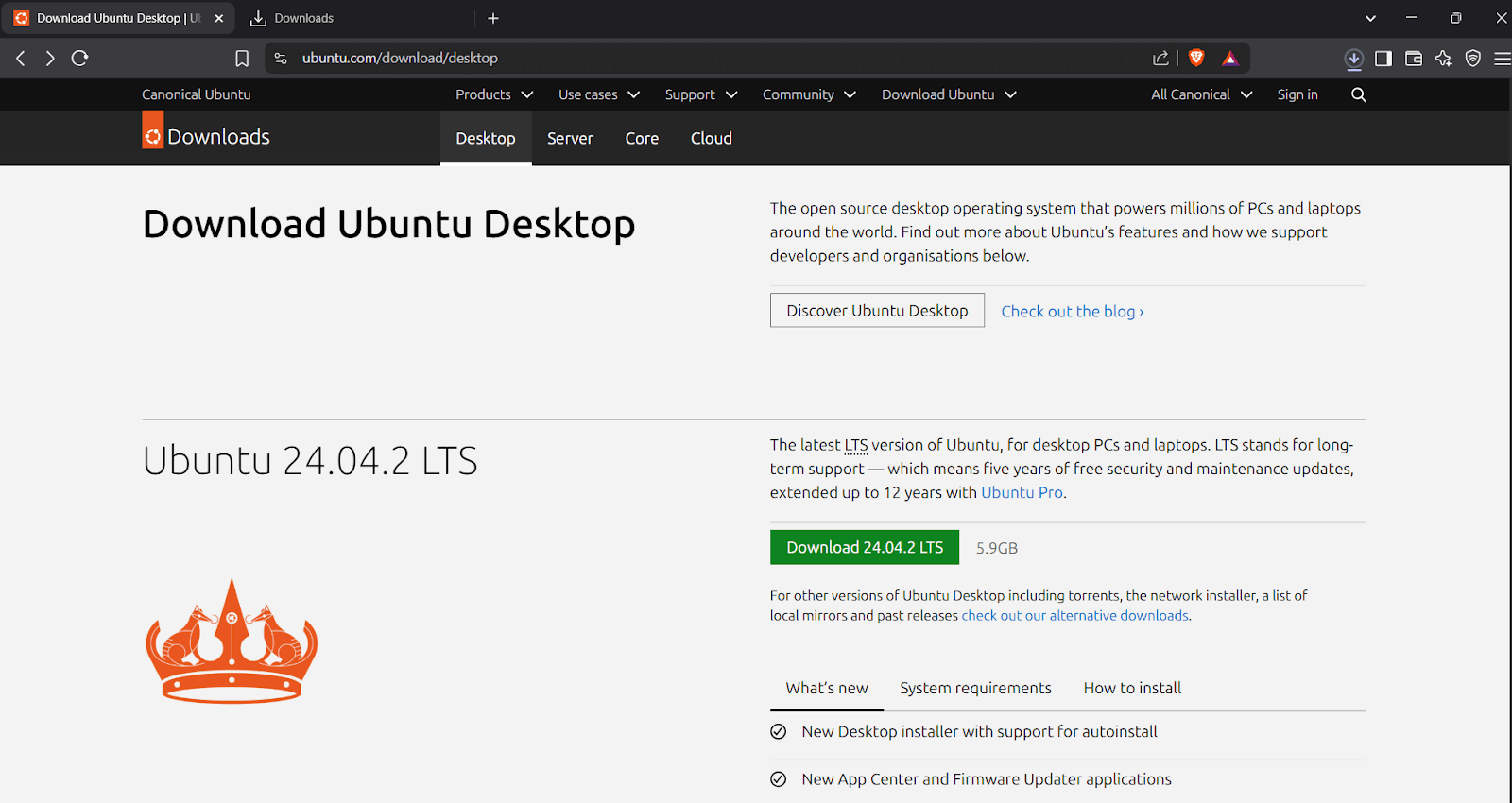Open Brave Shields lion icon
The width and height of the screenshot is (1512, 803).
pyautogui.click(x=1196, y=59)
